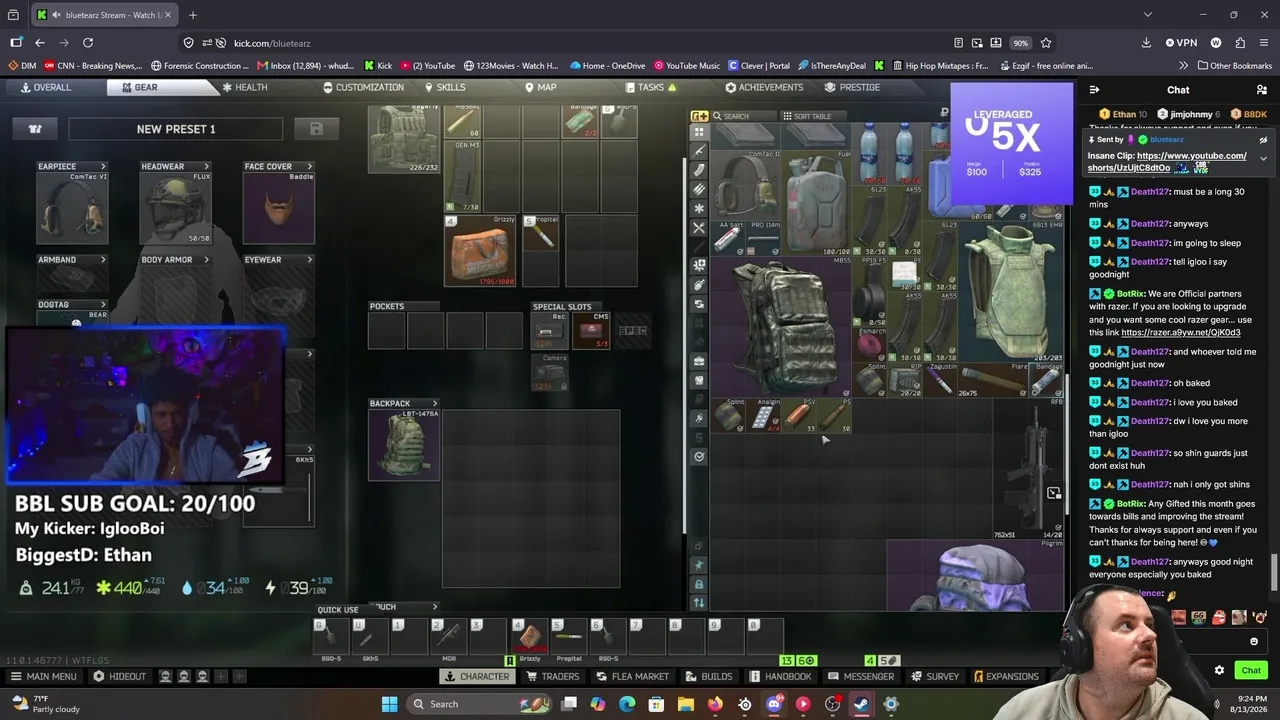
Task: Open the YouTube Music bookmark
Action: point(687,66)
